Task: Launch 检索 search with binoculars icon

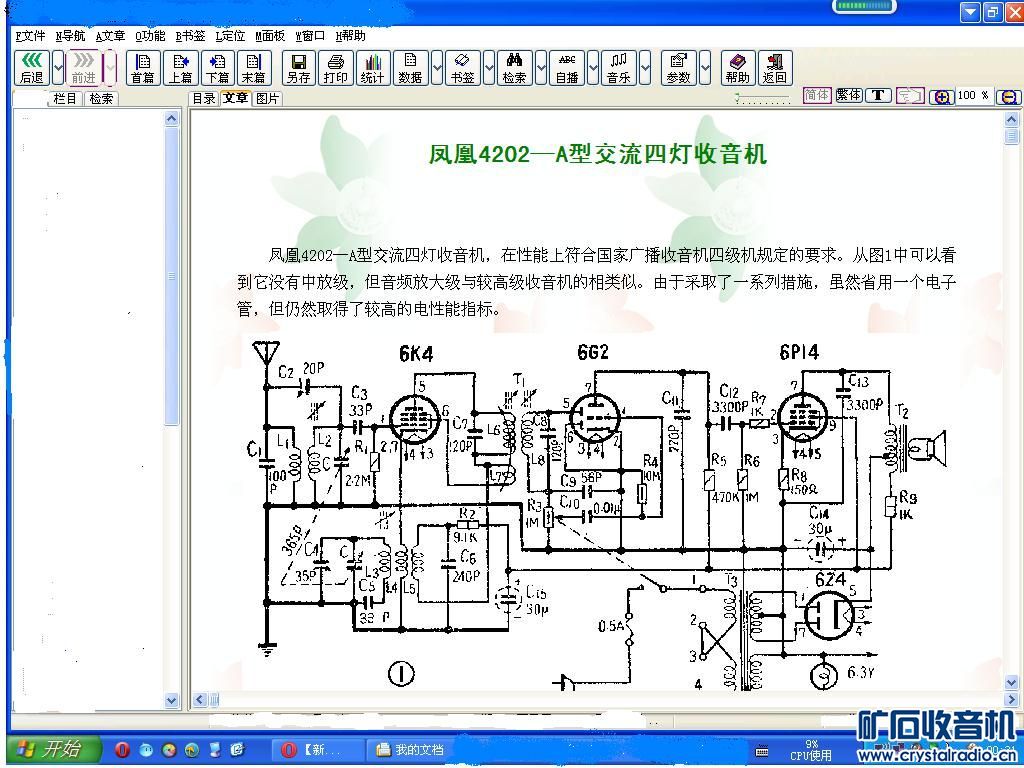Action: coord(515,68)
